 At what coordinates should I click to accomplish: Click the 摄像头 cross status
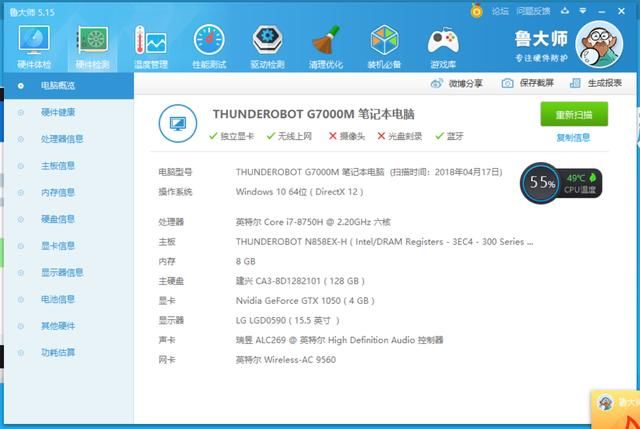pyautogui.click(x=347, y=136)
